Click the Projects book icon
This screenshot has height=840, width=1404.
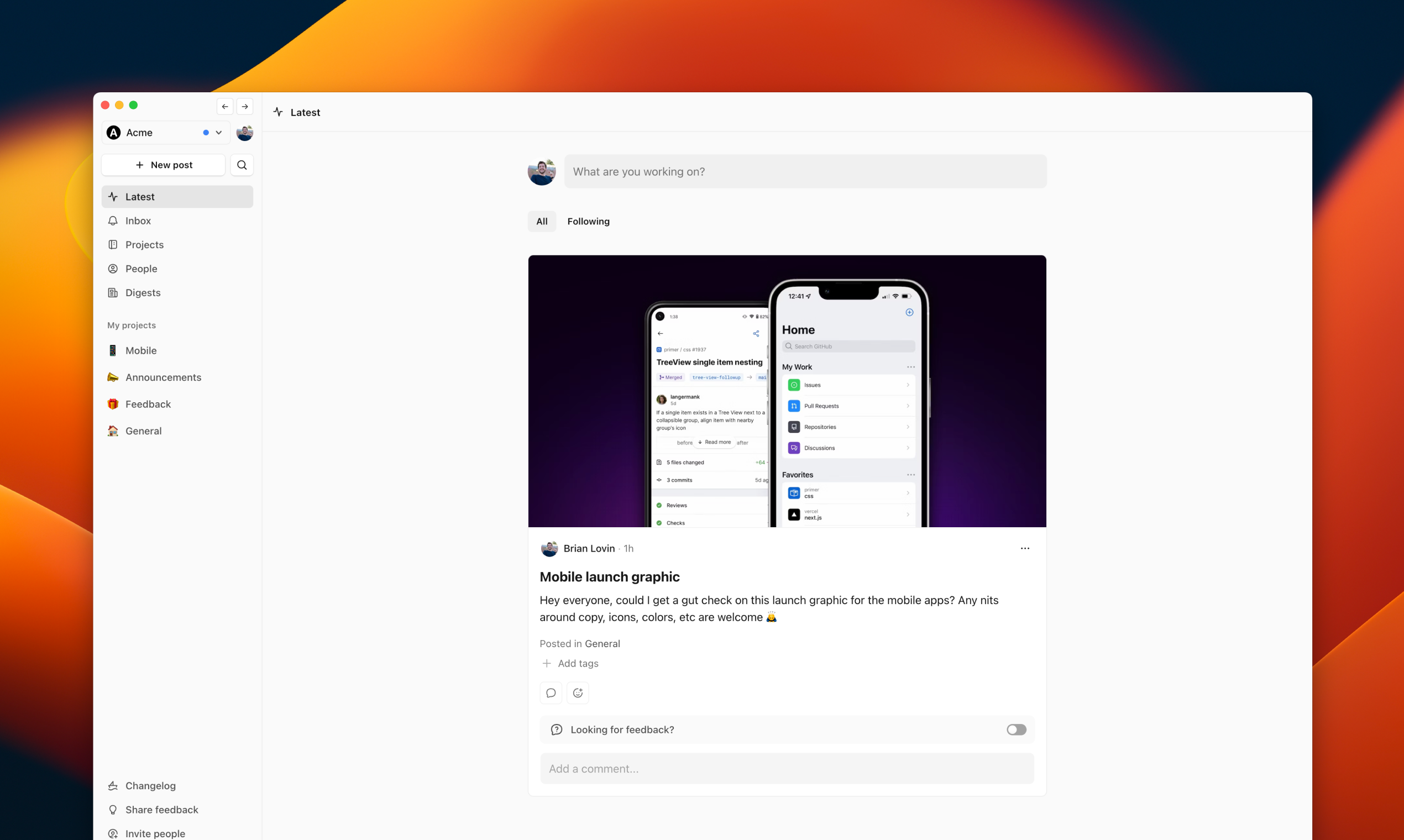113,244
